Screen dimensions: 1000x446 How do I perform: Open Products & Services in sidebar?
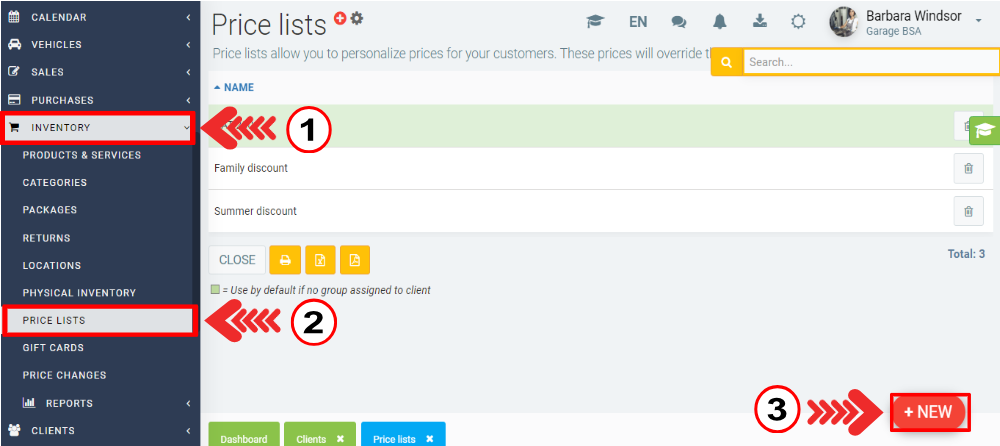pyautogui.click(x=82, y=155)
